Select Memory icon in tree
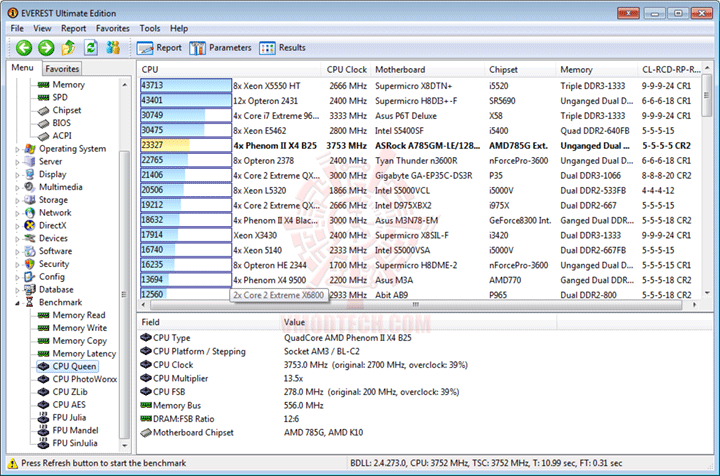Screen dimensions: 720x476 pos(43,85)
